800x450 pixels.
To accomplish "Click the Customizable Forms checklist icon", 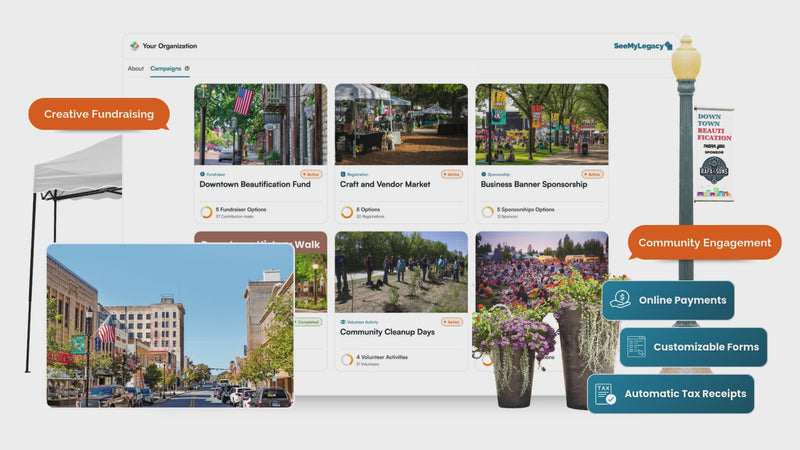I will click(x=635, y=347).
